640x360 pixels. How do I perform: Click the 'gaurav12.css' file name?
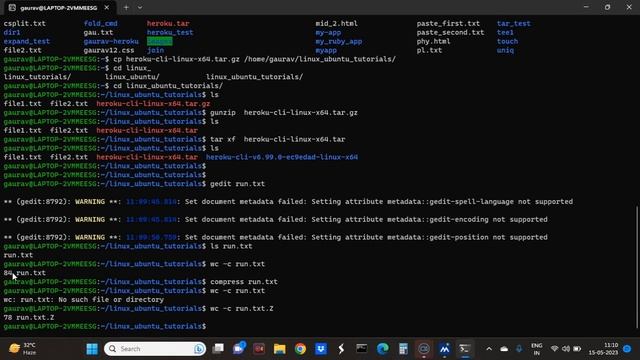[x=109, y=51]
